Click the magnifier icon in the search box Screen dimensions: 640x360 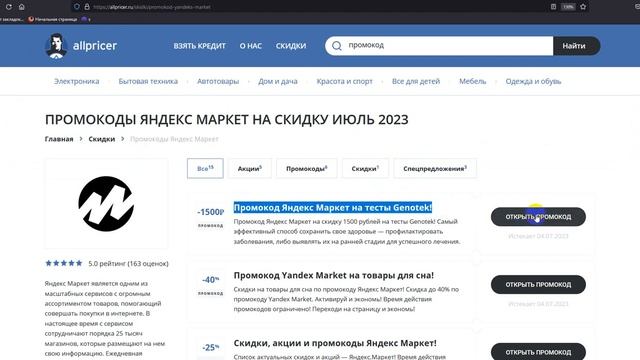337,46
